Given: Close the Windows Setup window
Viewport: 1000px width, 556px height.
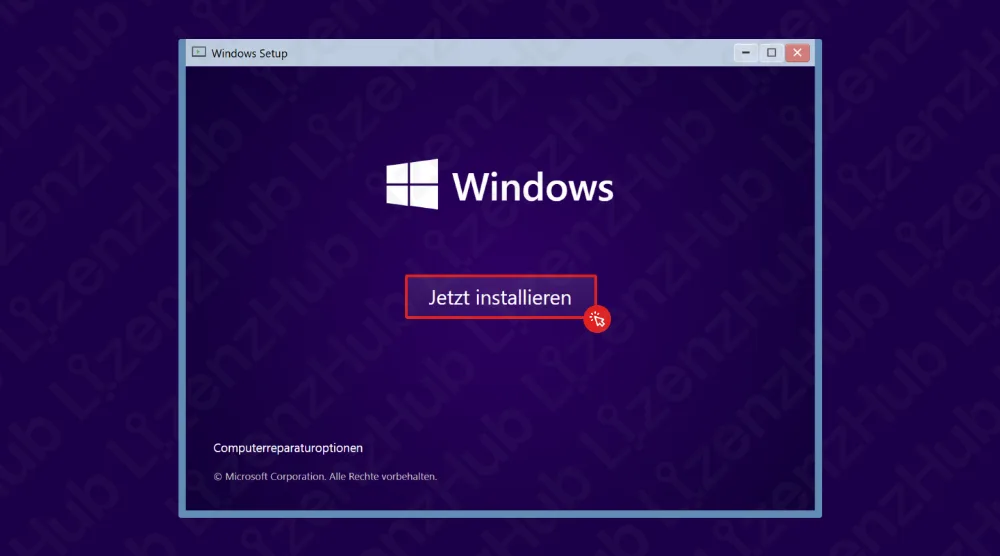Looking at the screenshot, I should [797, 53].
